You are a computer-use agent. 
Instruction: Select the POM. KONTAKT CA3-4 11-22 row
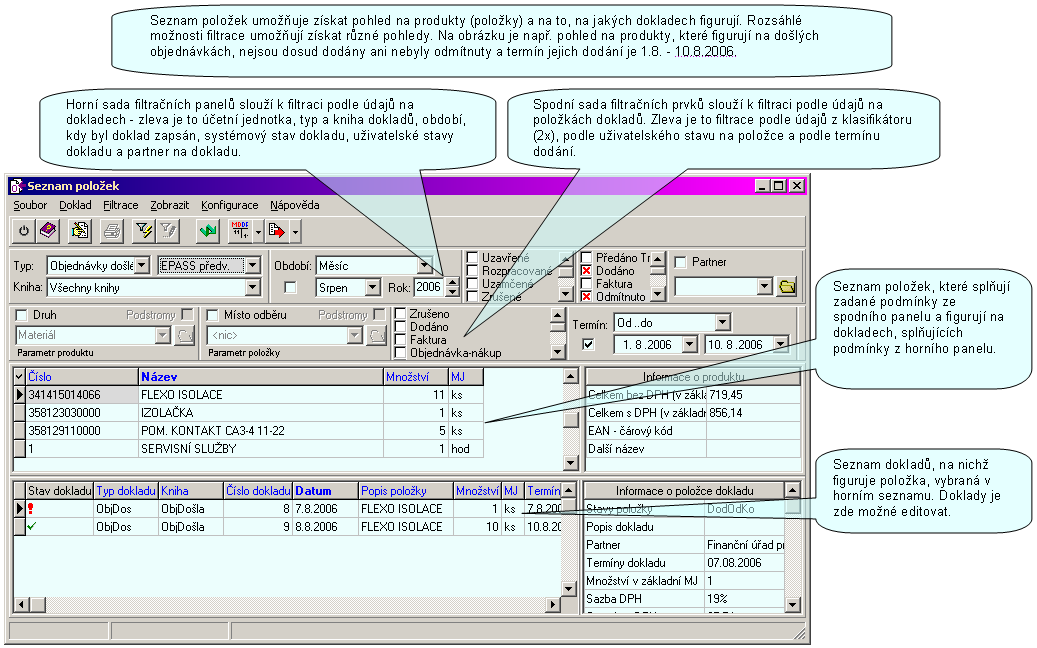pos(248,430)
